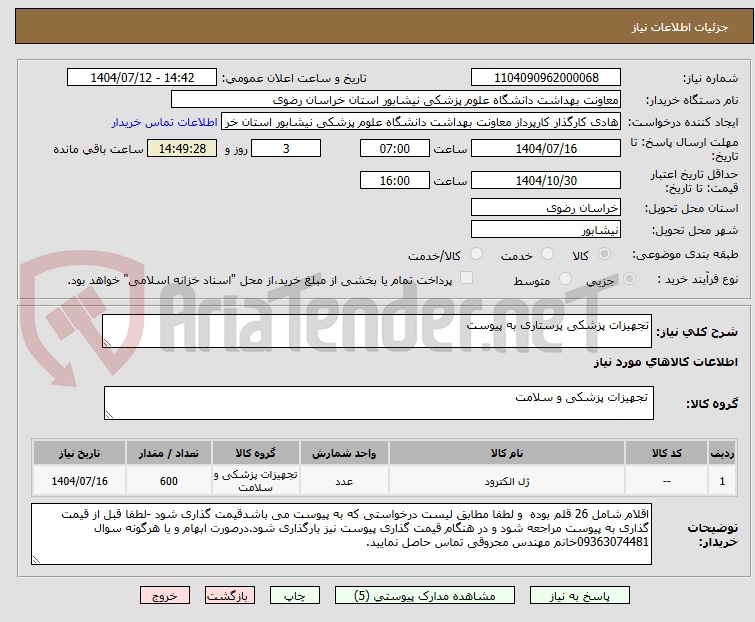Viewport: 755px width, 622px height.
Task: Click the 'اطلاعات کالاهای مورد نیاز' section heading
Action: [x=665, y=362]
